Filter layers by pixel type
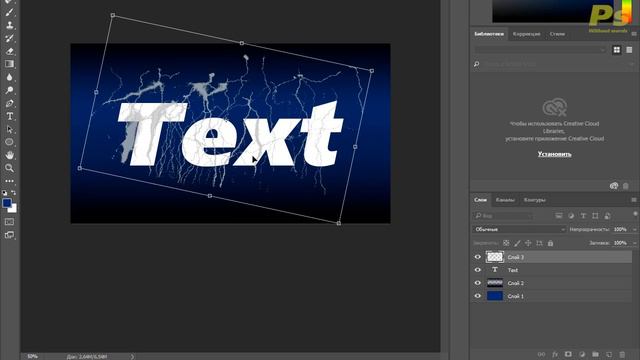The width and height of the screenshot is (640, 360). 559,216
